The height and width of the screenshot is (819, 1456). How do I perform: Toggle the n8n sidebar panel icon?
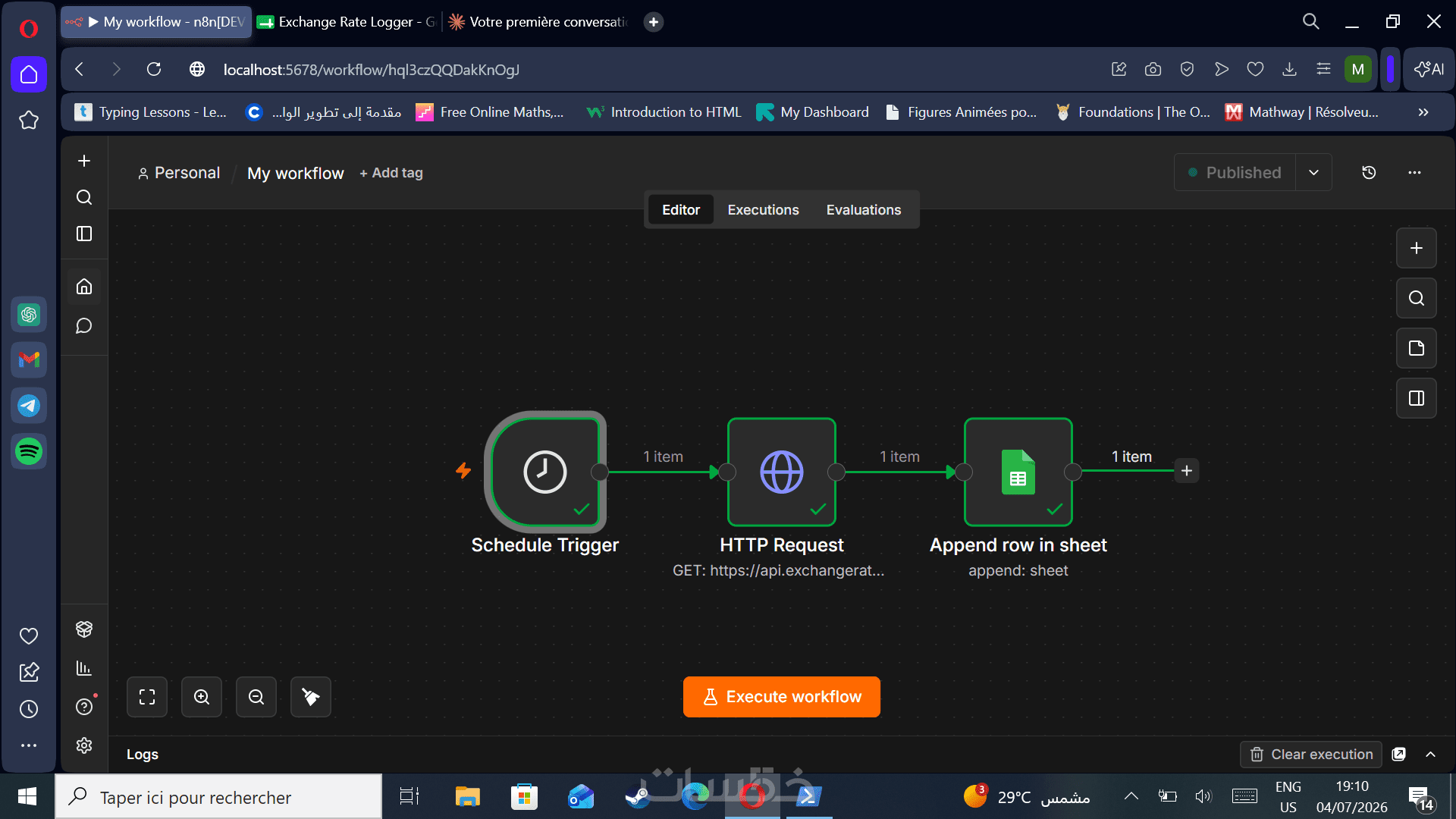[x=84, y=234]
